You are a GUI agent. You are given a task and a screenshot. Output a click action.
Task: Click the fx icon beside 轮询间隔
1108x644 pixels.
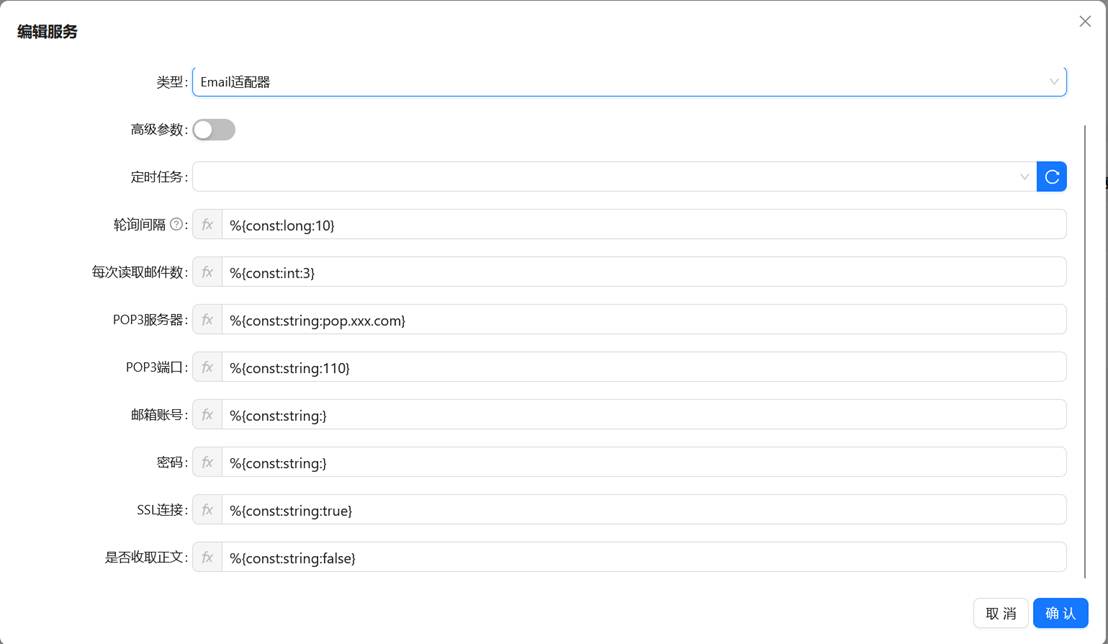pyautogui.click(x=207, y=225)
